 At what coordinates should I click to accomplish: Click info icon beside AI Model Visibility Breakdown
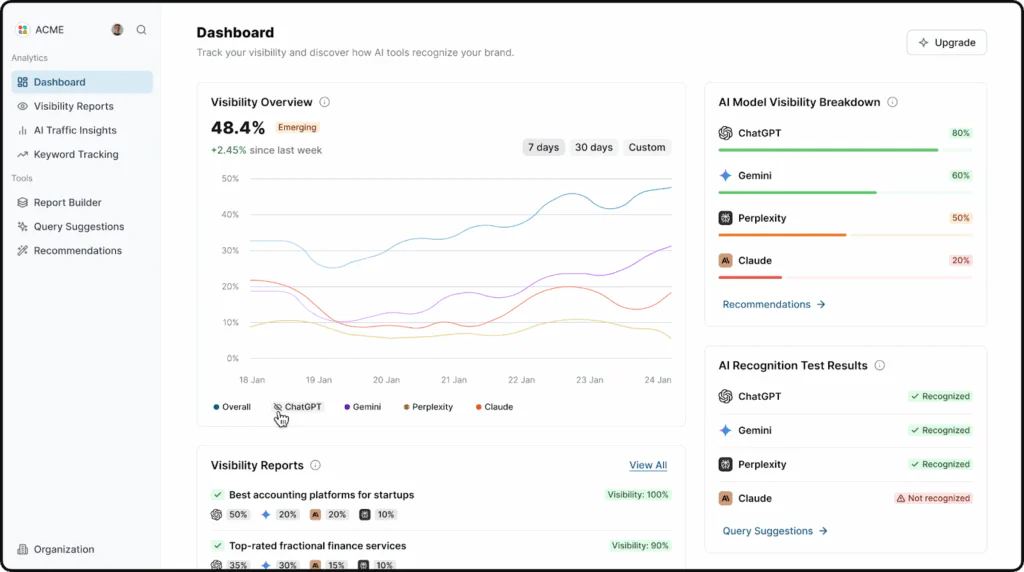(893, 102)
